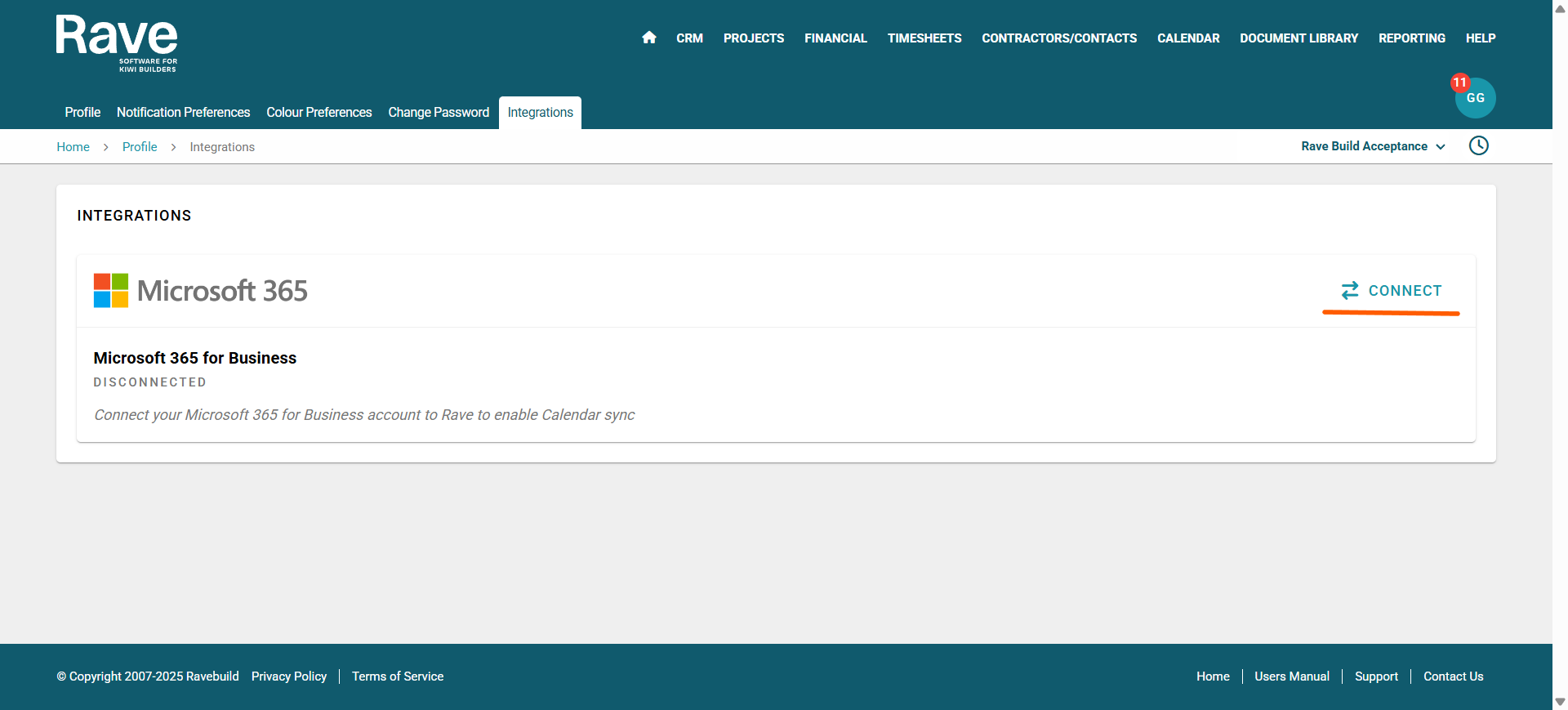The image size is (1568, 710).
Task: Click the DISCONNECTED status text
Action: [x=150, y=382]
